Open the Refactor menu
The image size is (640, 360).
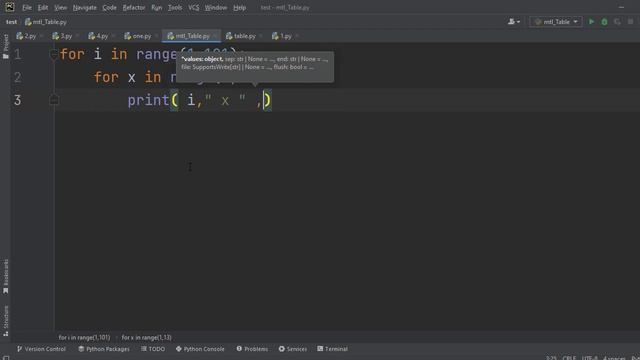point(134,8)
